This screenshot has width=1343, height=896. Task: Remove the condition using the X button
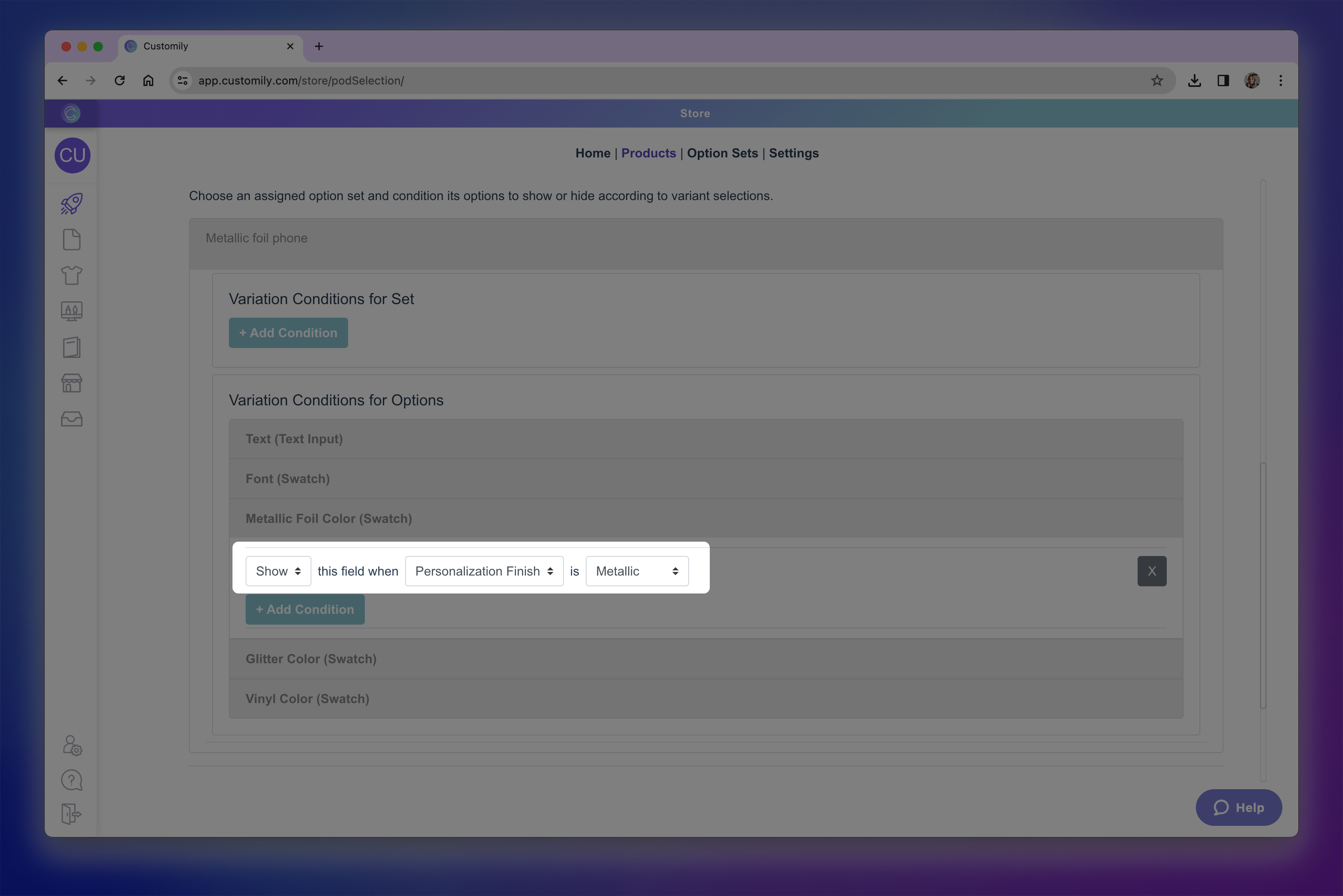(x=1152, y=571)
